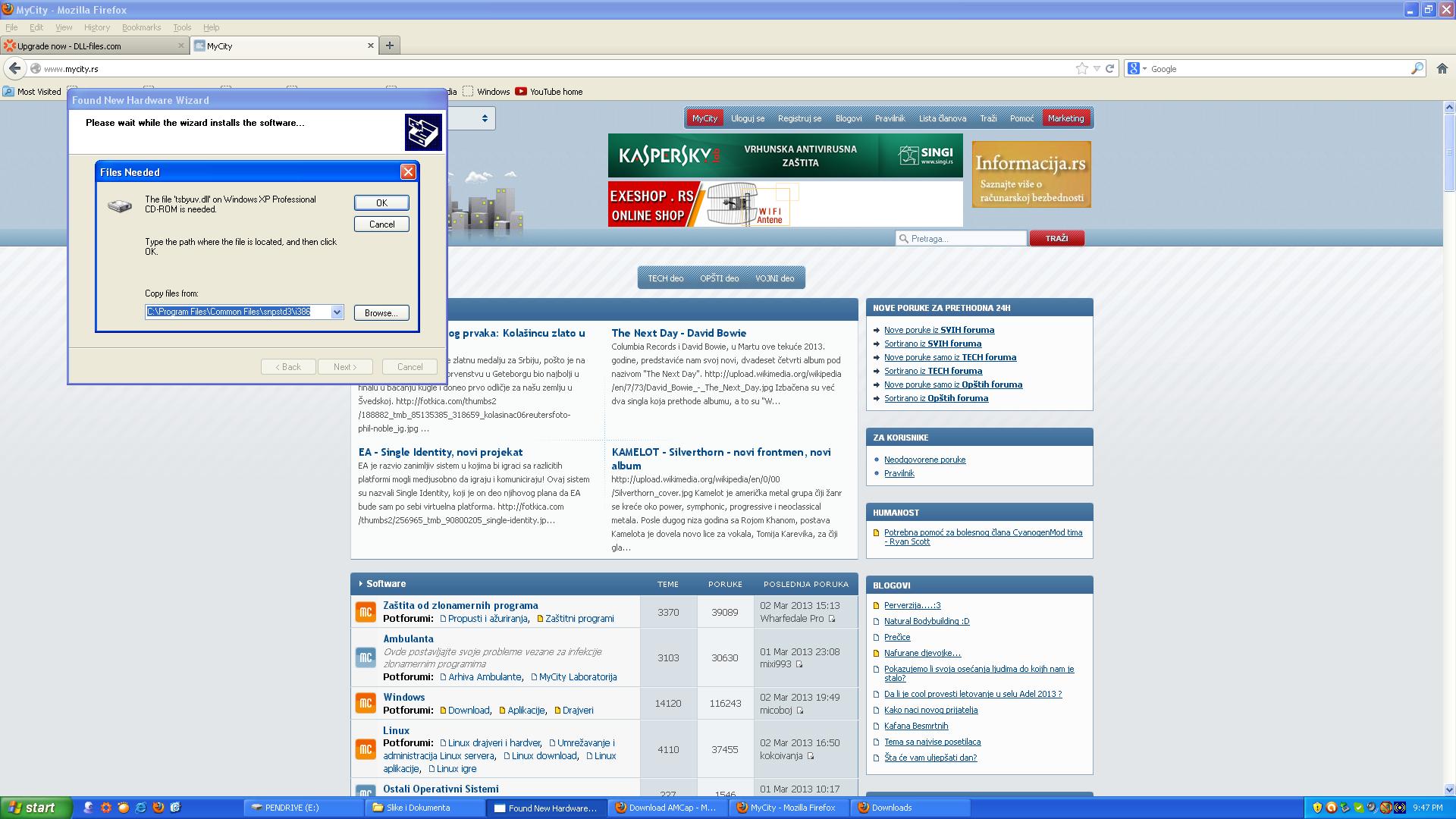
Task: Click the Browse... button
Action: [x=381, y=313]
